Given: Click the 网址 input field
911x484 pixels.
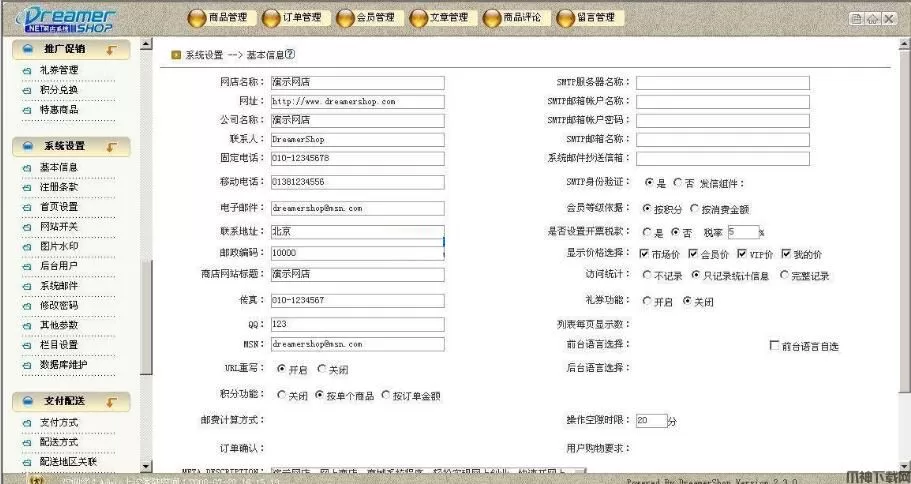Looking at the screenshot, I should coord(357,102).
